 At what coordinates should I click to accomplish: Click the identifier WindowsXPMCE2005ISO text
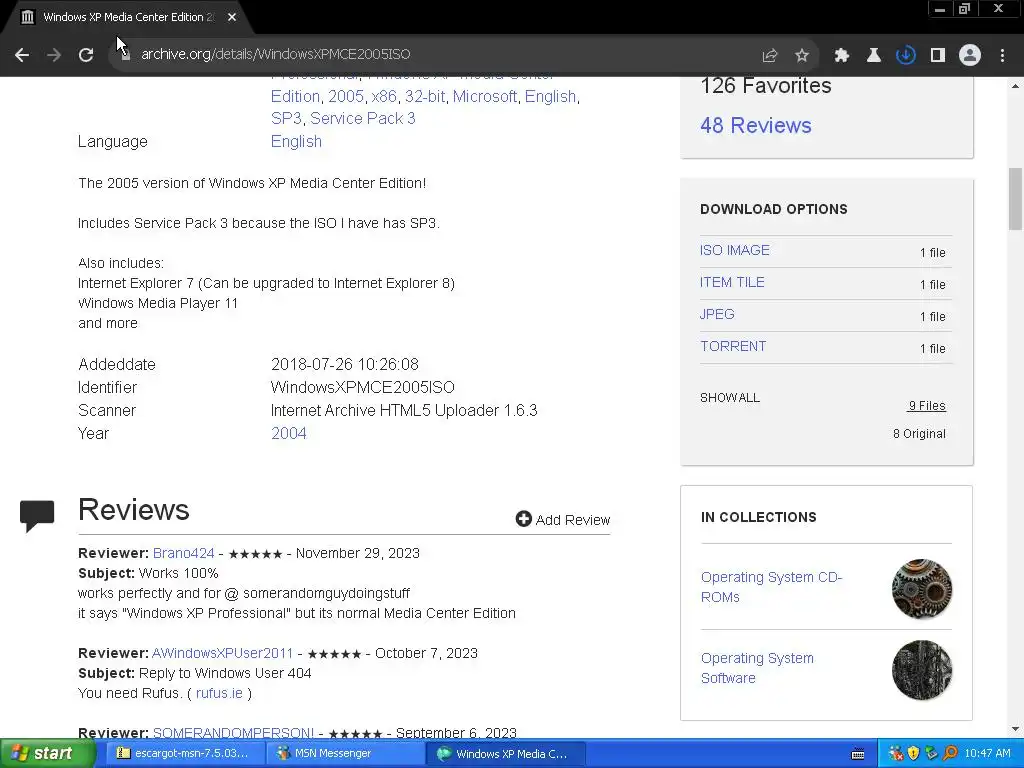coord(362,387)
